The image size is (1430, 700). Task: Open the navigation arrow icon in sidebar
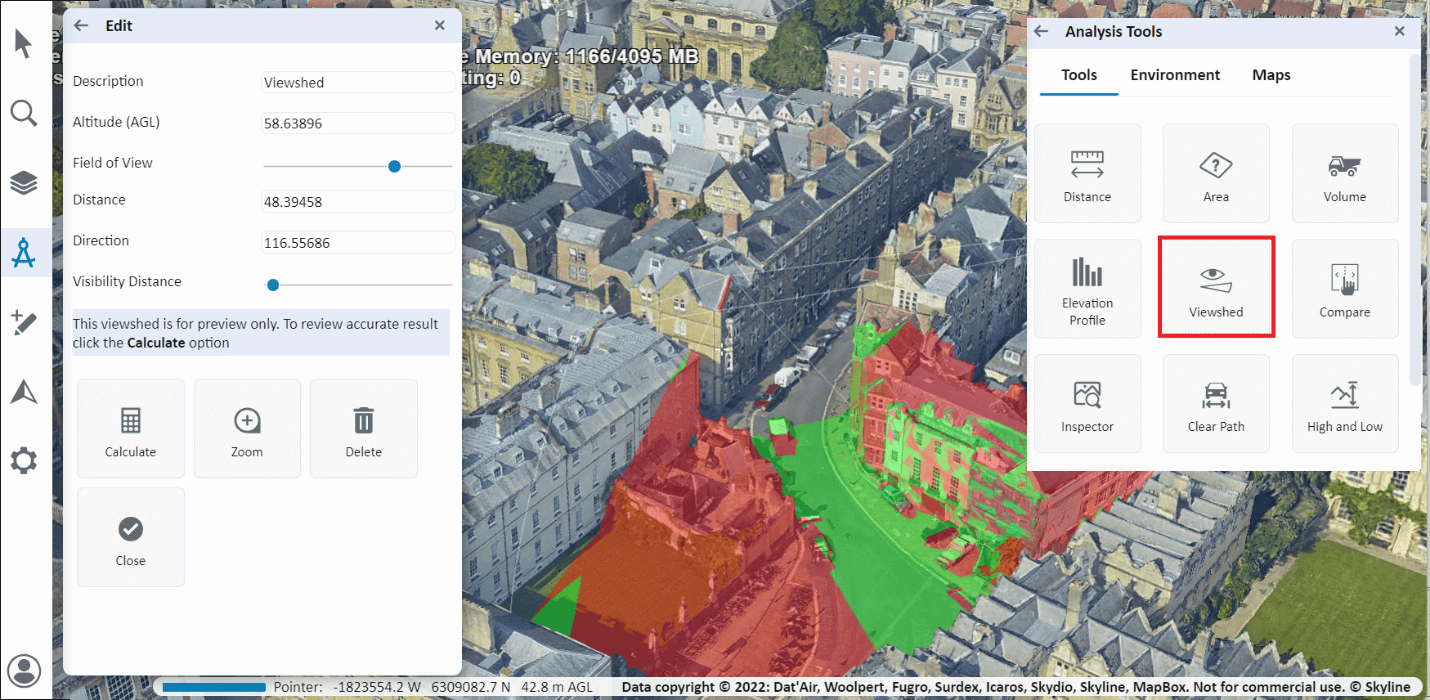24,392
